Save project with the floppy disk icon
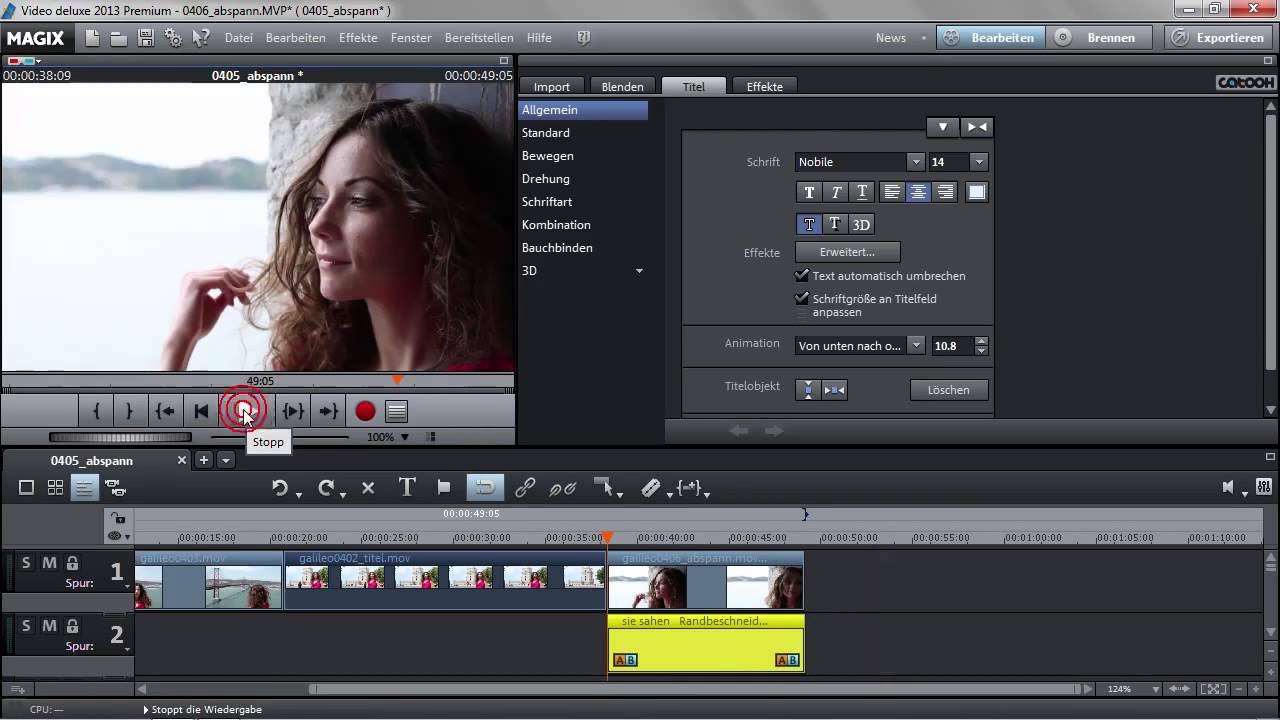 tap(146, 38)
